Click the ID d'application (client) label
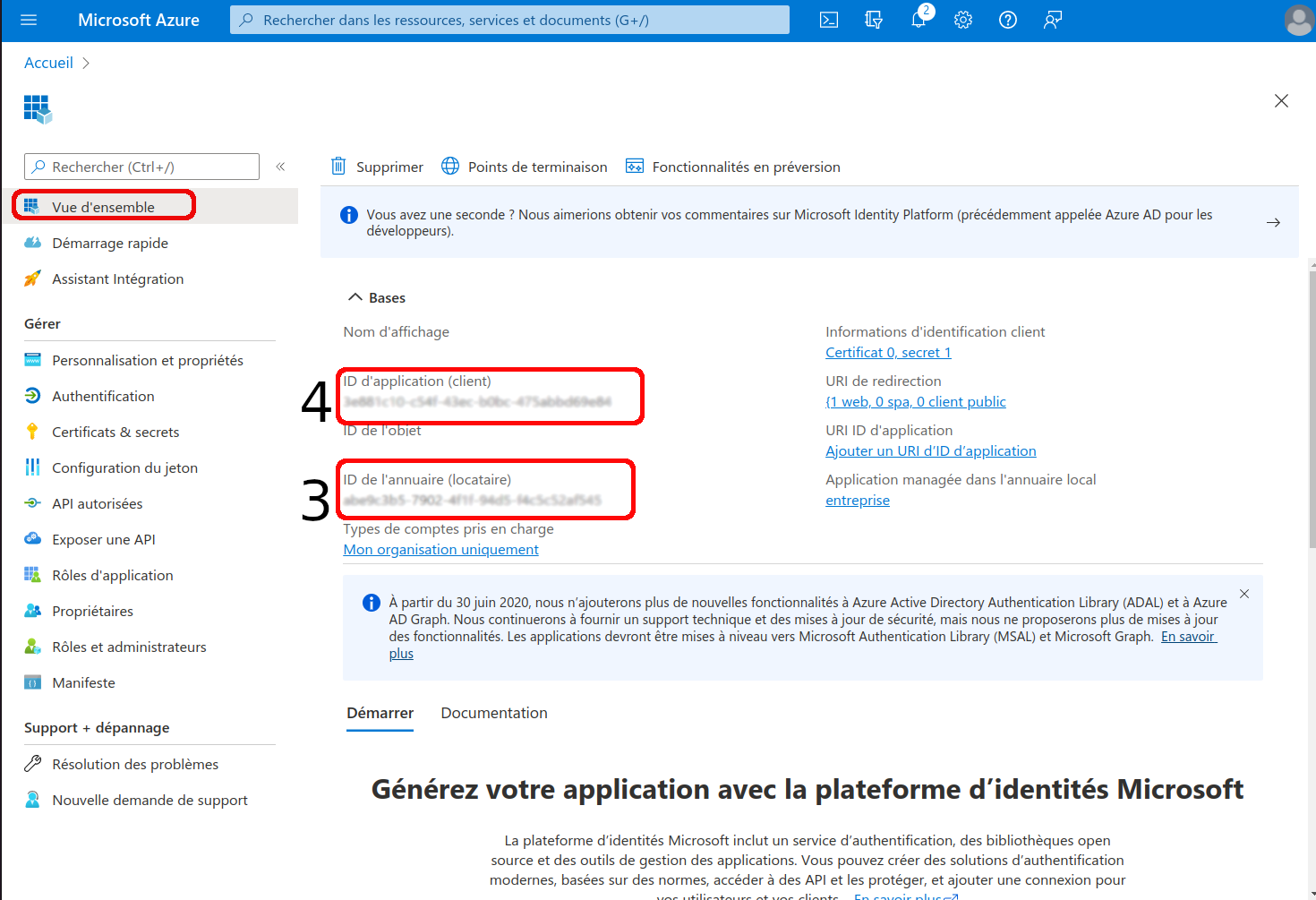The width and height of the screenshot is (1316, 900). click(x=418, y=381)
